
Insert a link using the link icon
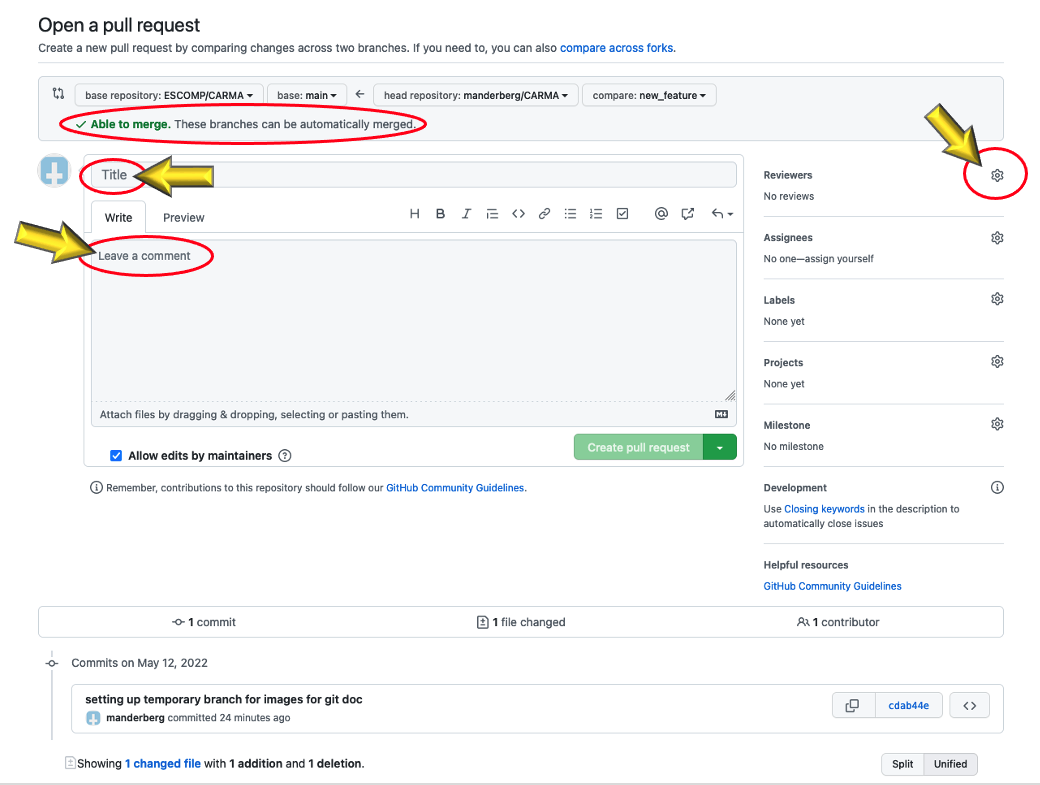click(x=544, y=214)
